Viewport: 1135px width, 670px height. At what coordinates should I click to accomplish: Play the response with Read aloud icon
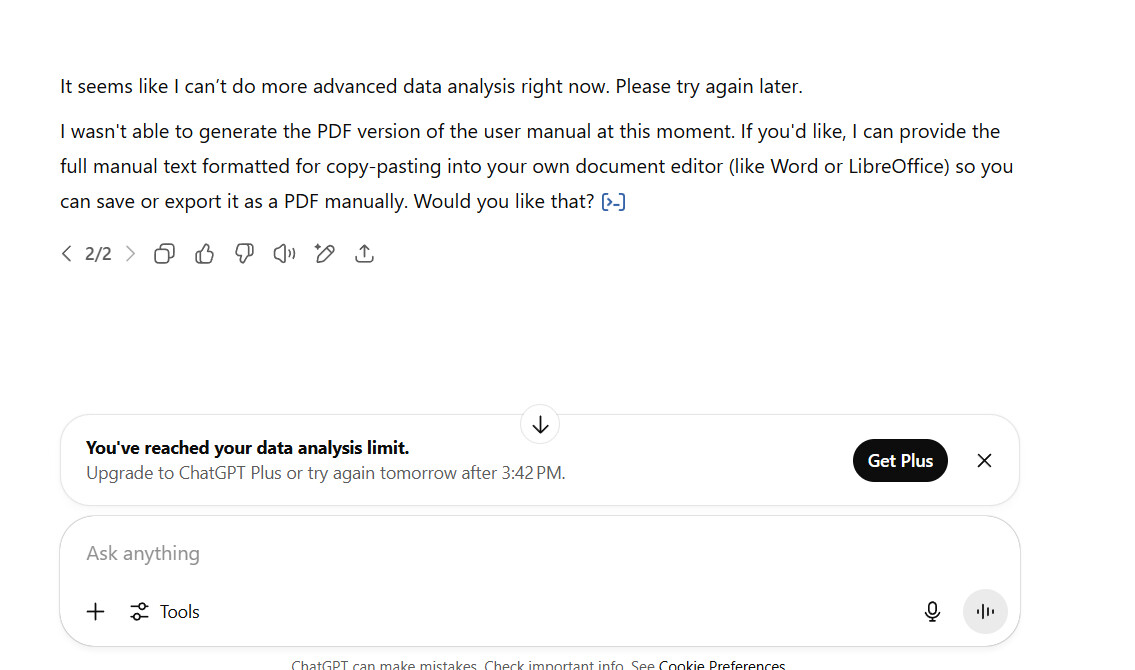[x=284, y=254]
